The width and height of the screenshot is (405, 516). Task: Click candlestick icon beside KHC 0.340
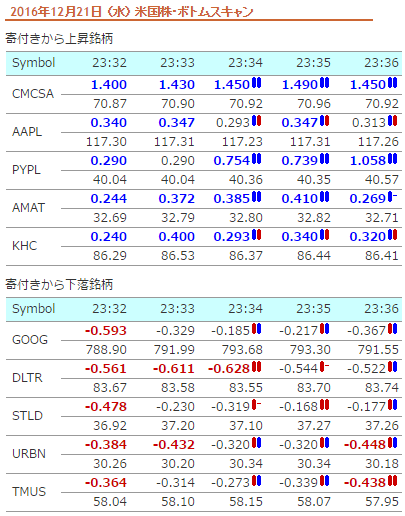[324, 235]
